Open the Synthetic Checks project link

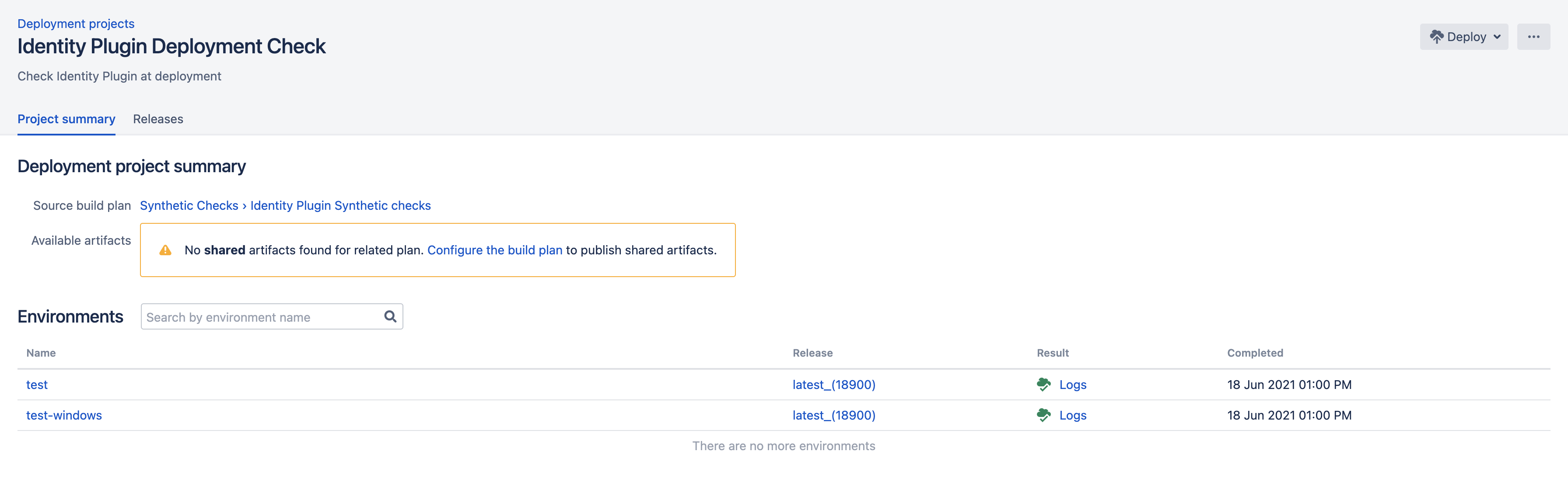click(x=189, y=205)
